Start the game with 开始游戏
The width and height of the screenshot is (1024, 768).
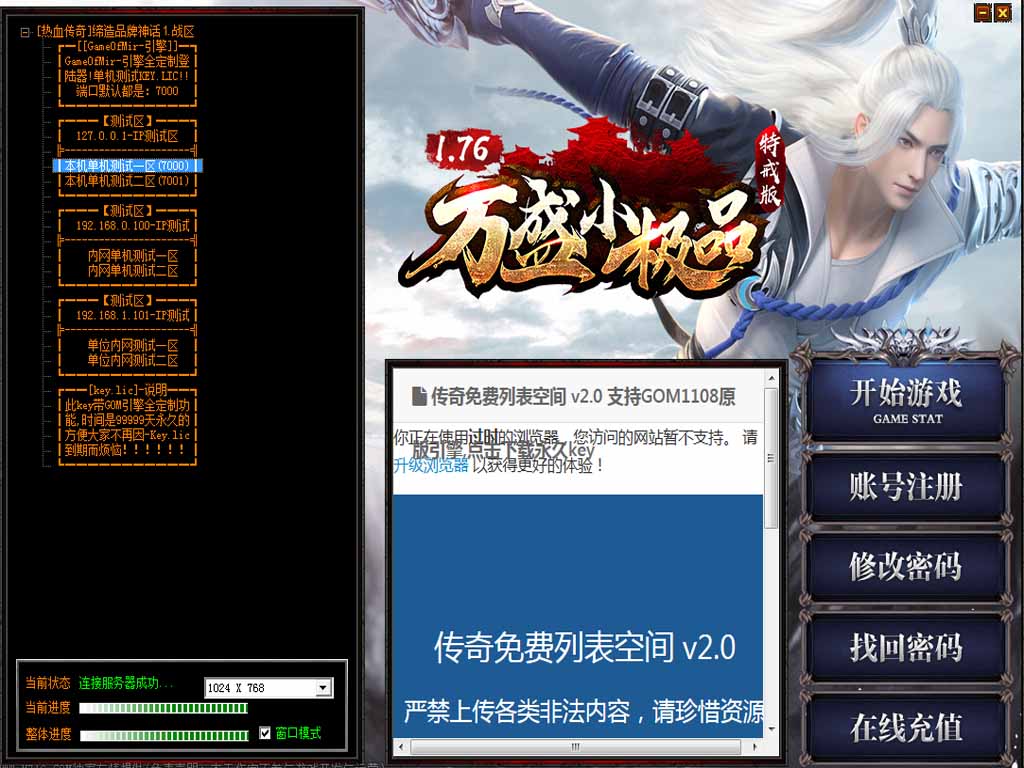point(906,400)
